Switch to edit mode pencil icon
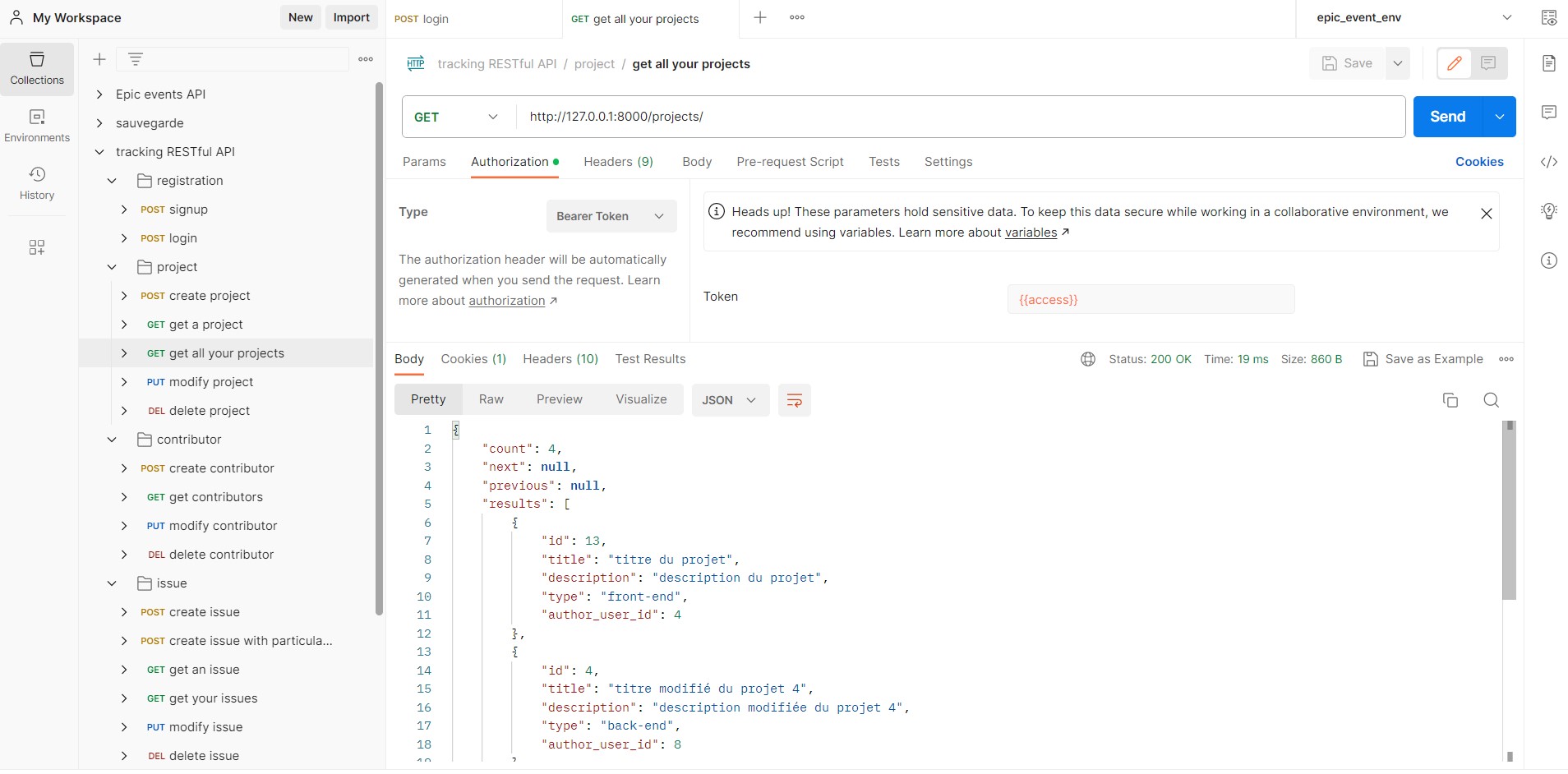The image size is (1568, 774). [x=1455, y=63]
